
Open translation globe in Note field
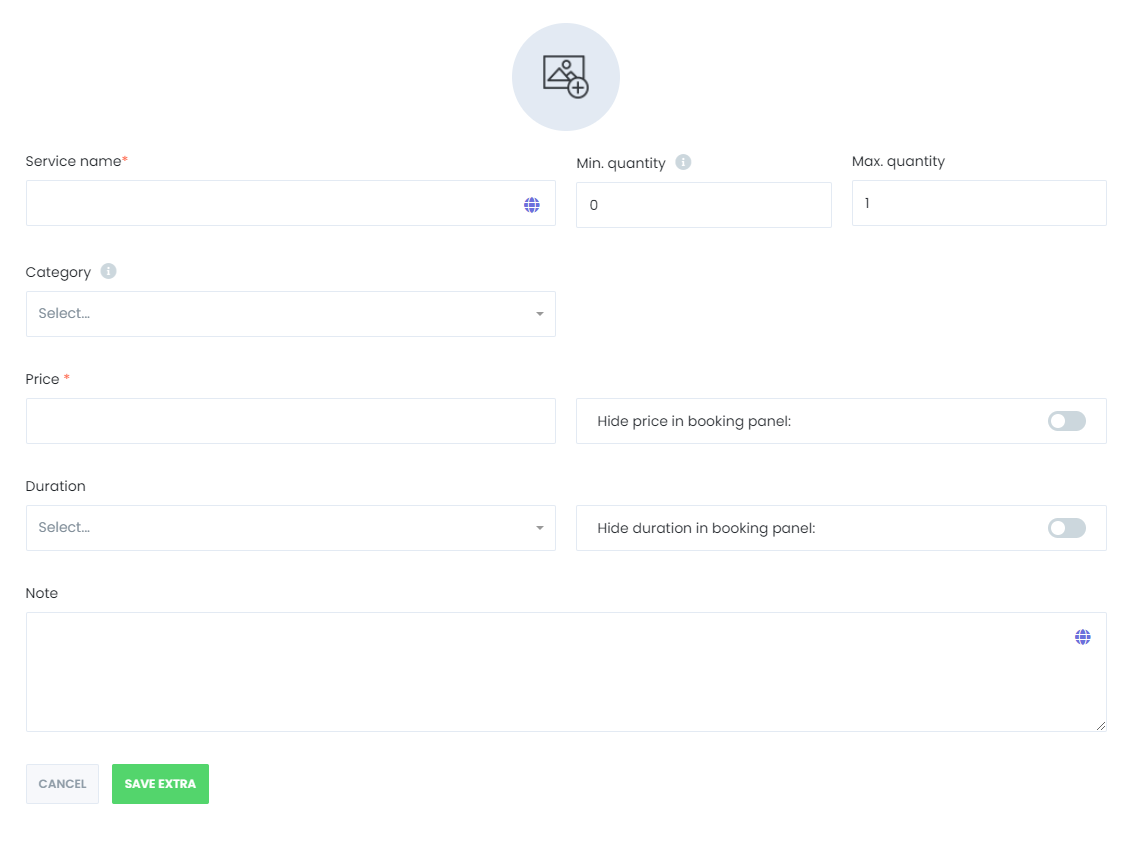pos(1083,637)
